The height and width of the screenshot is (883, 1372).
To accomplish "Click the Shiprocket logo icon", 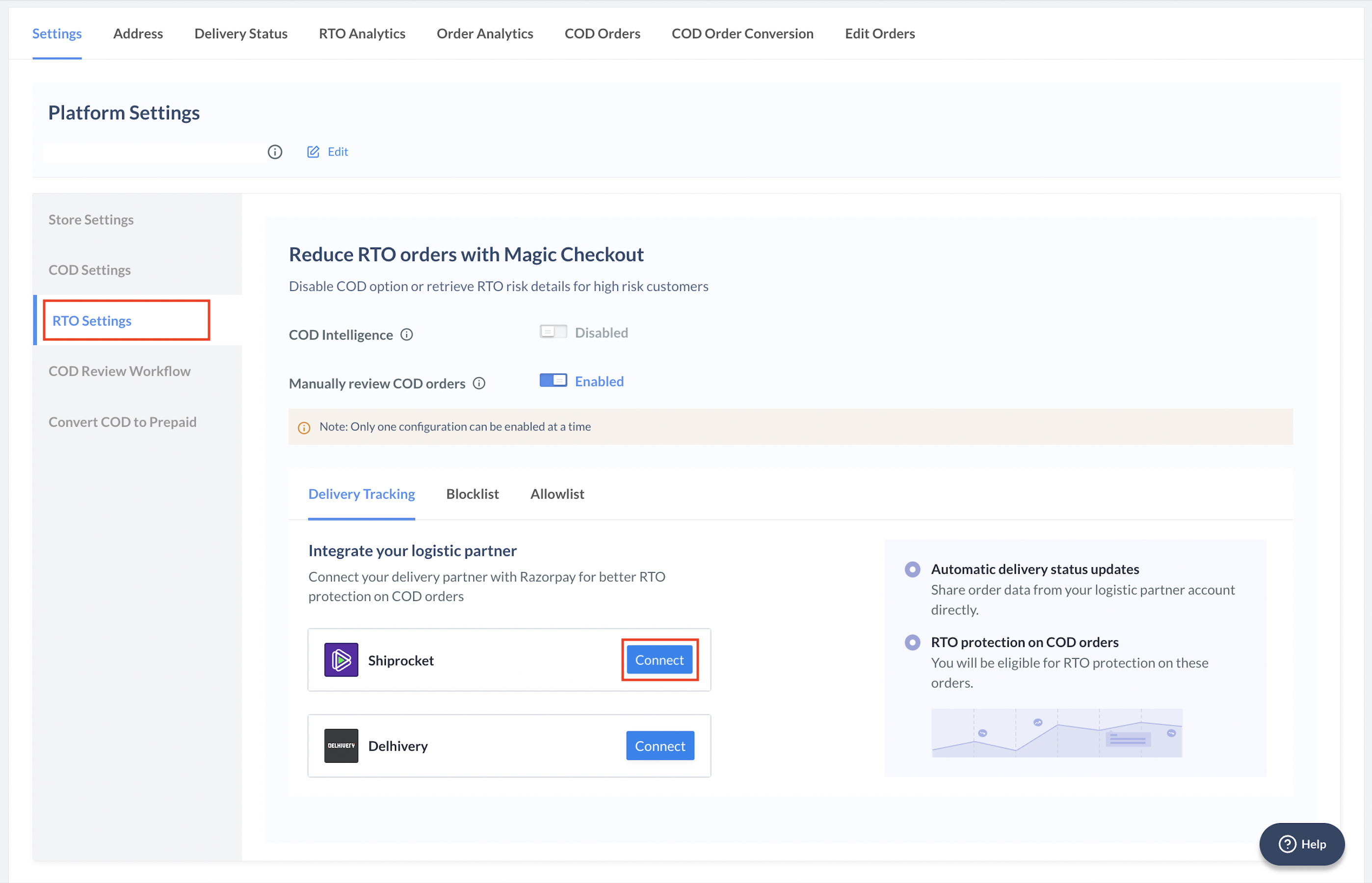I will (x=344, y=659).
